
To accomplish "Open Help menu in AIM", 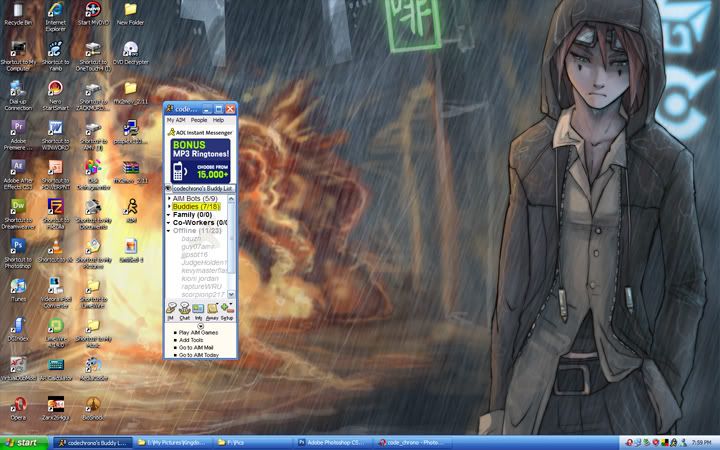I will click(218, 120).
